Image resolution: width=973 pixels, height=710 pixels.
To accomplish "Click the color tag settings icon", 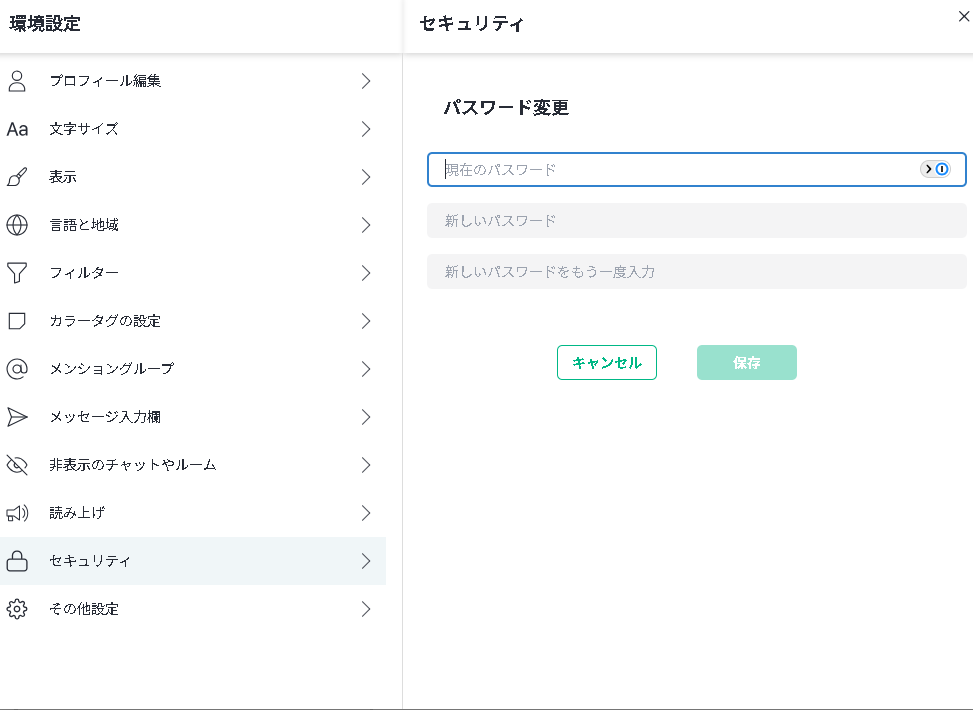I will pyautogui.click(x=17, y=321).
